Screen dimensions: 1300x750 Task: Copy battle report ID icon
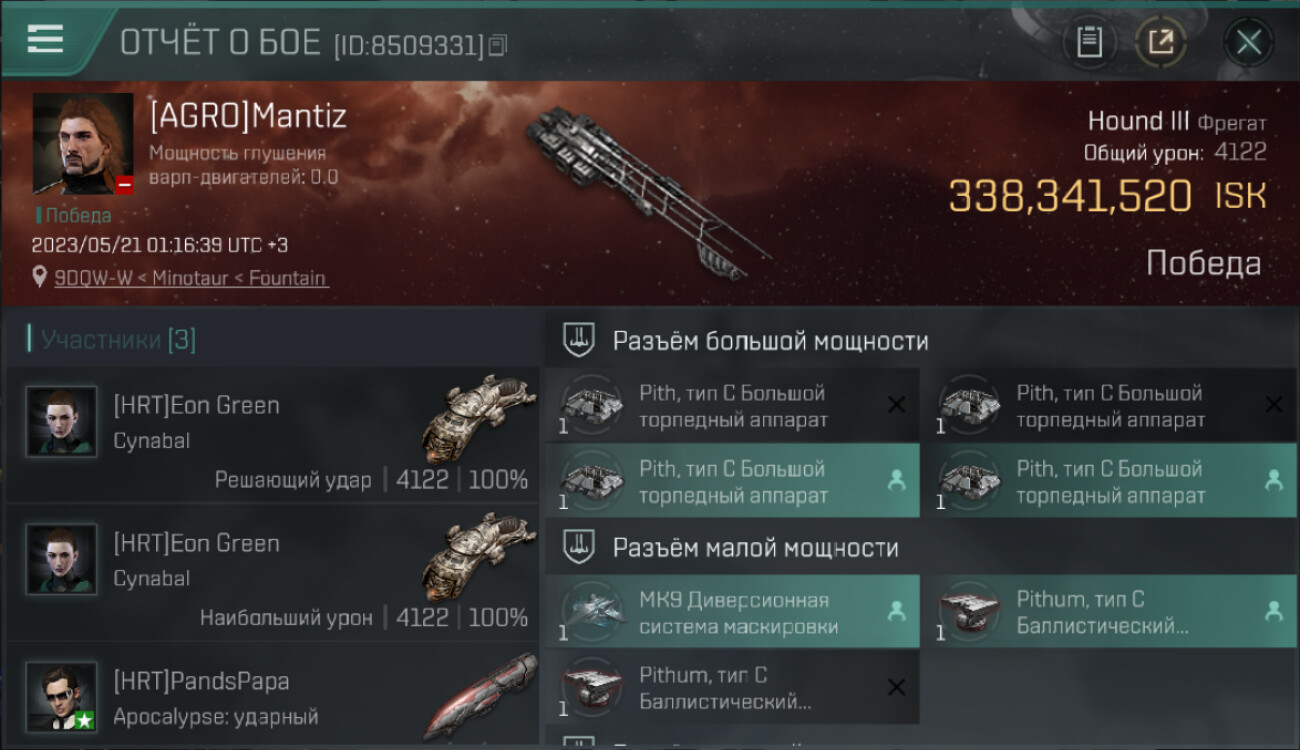pos(499,45)
